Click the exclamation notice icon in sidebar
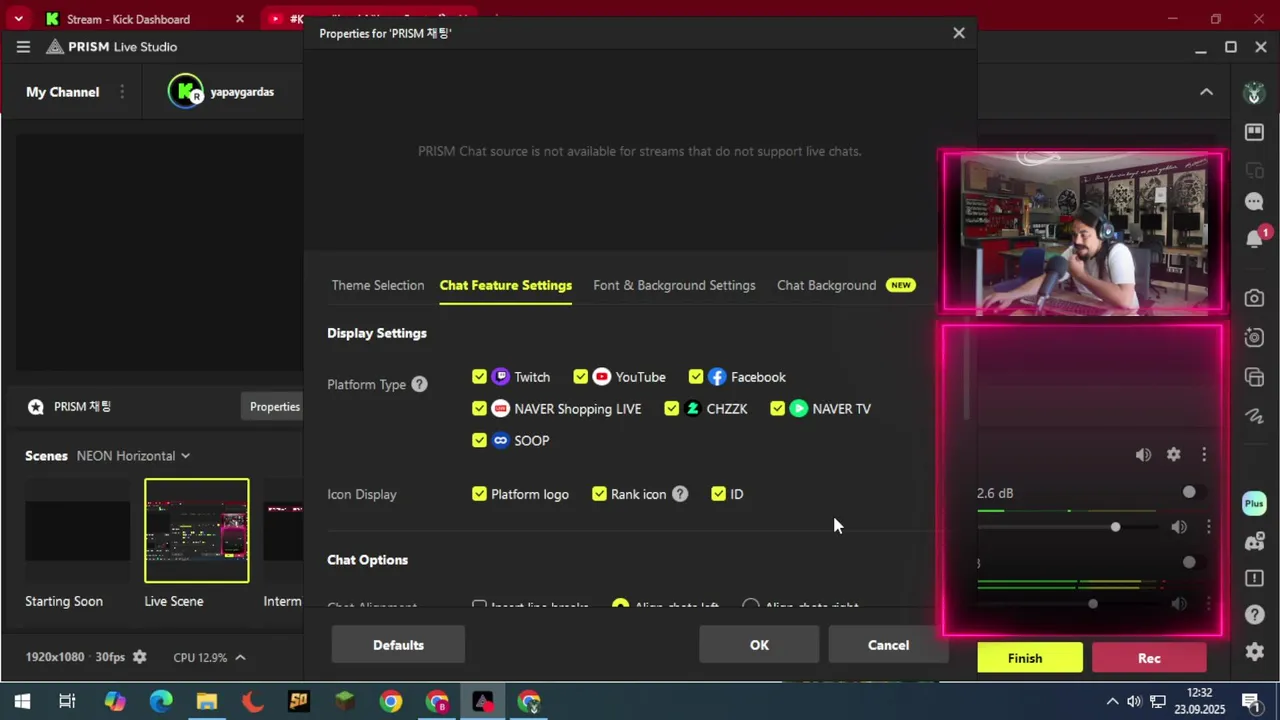Screen dimensions: 1280x720 (1254, 578)
